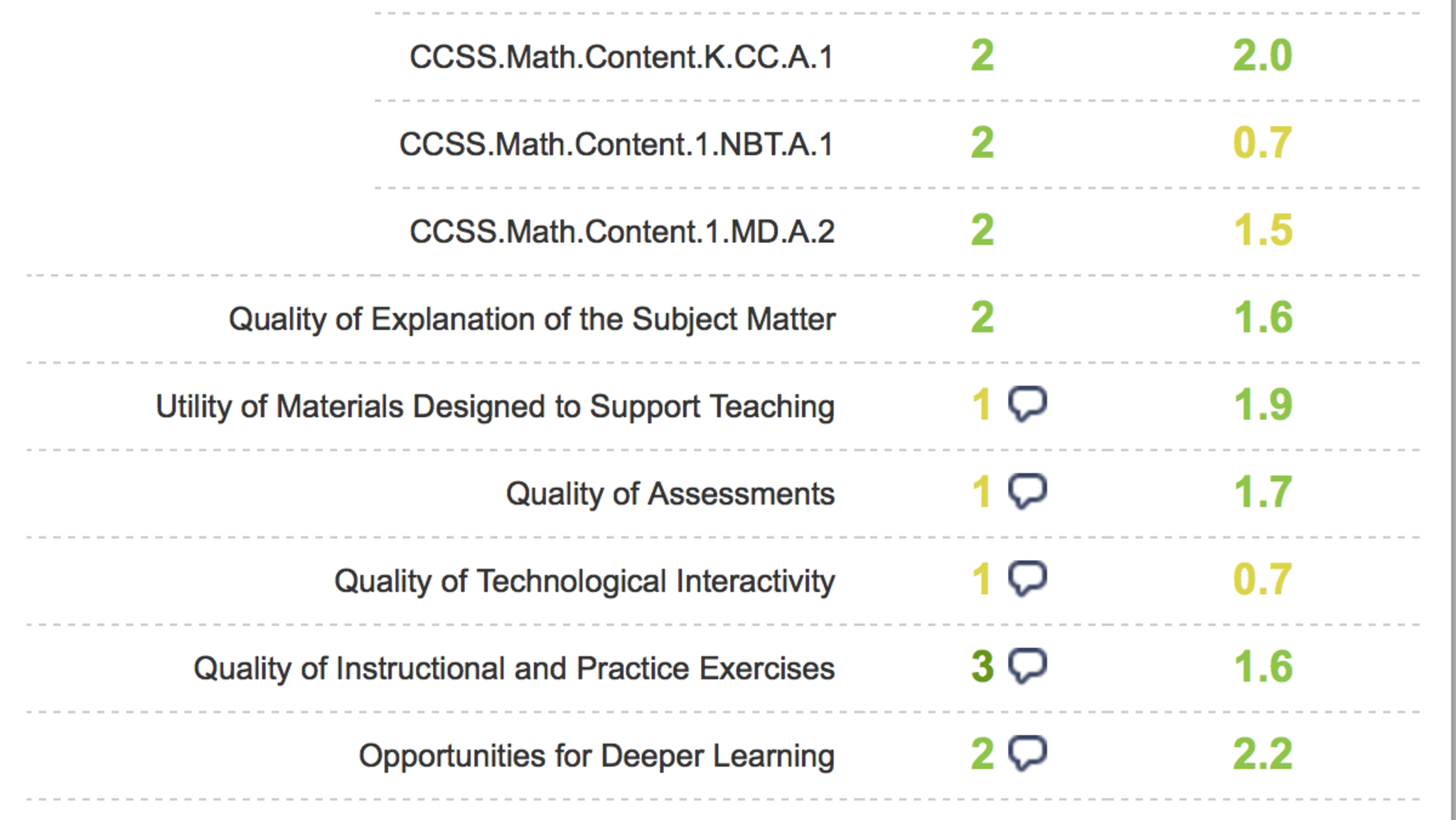Click score 3 for Instructional and Practice Exercises
The width and height of the screenshot is (1456, 820).
coord(982,667)
